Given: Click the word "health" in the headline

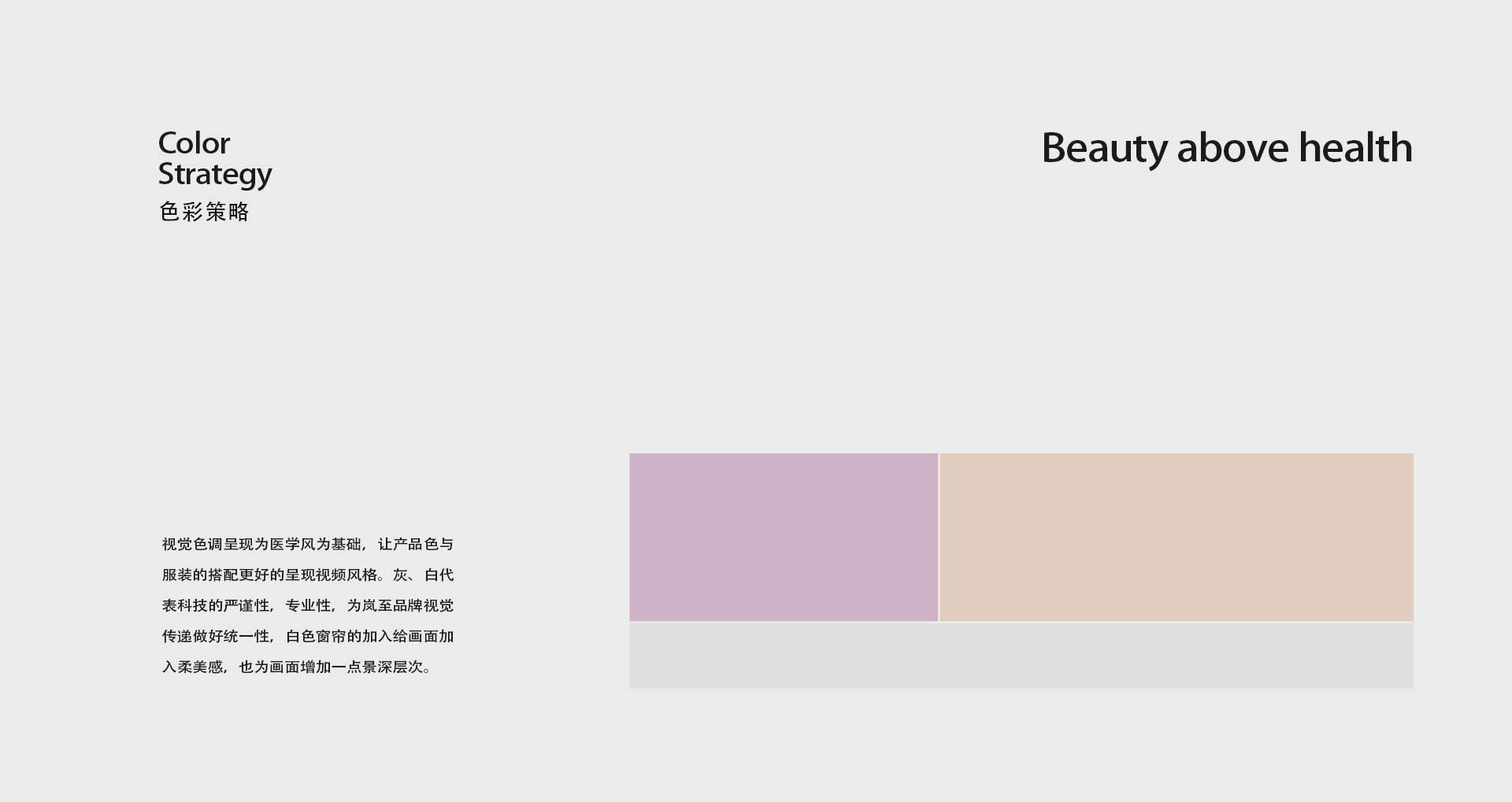Looking at the screenshot, I should pyautogui.click(x=1355, y=148).
